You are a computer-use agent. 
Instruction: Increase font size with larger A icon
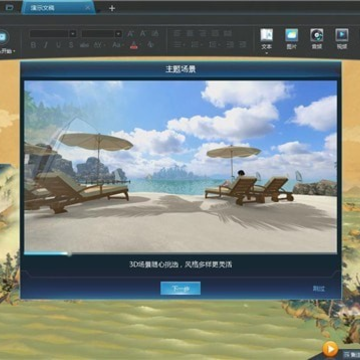pos(131,34)
